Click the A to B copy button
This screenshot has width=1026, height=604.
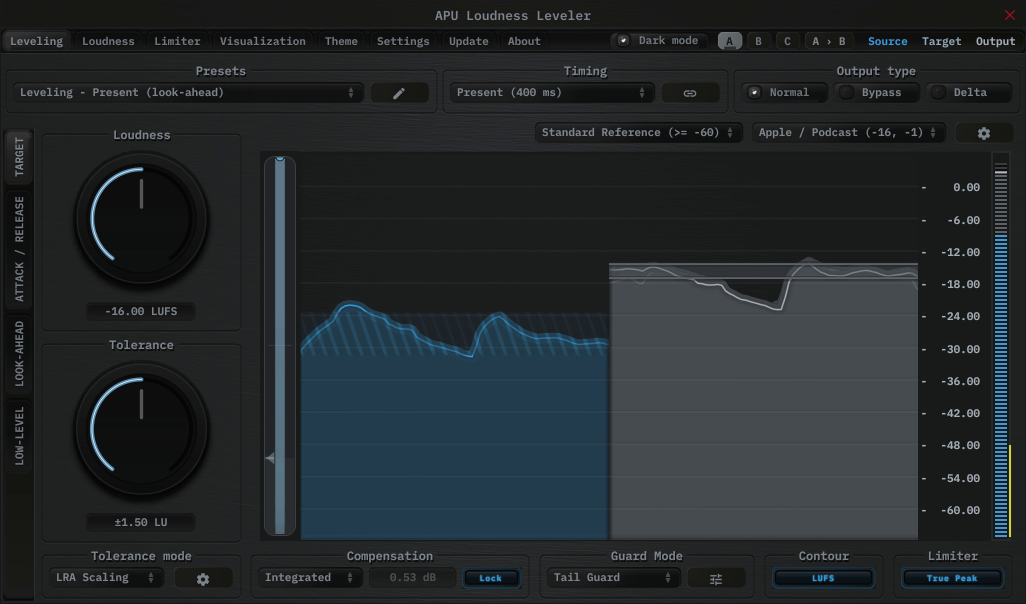pyautogui.click(x=828, y=41)
